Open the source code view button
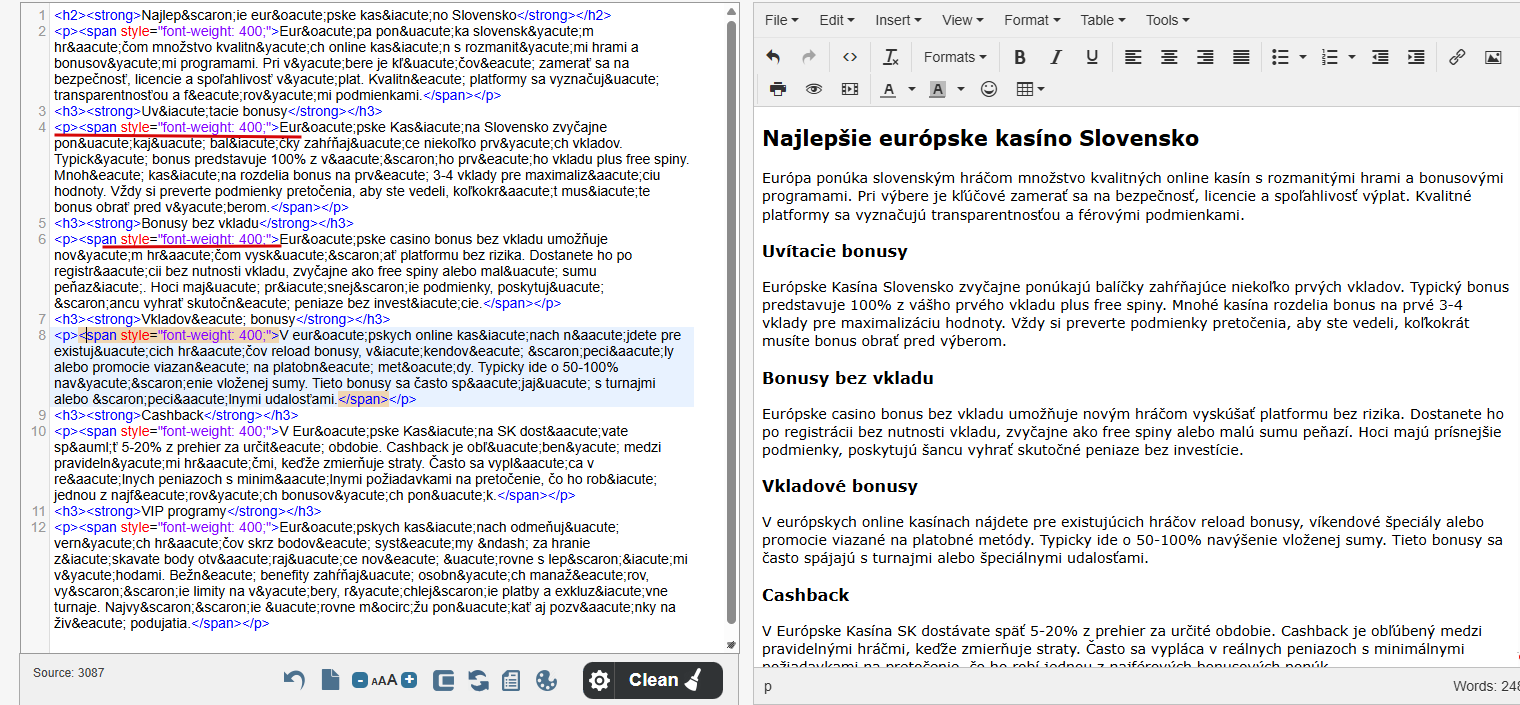This screenshot has height=705, width=1520. coord(849,57)
